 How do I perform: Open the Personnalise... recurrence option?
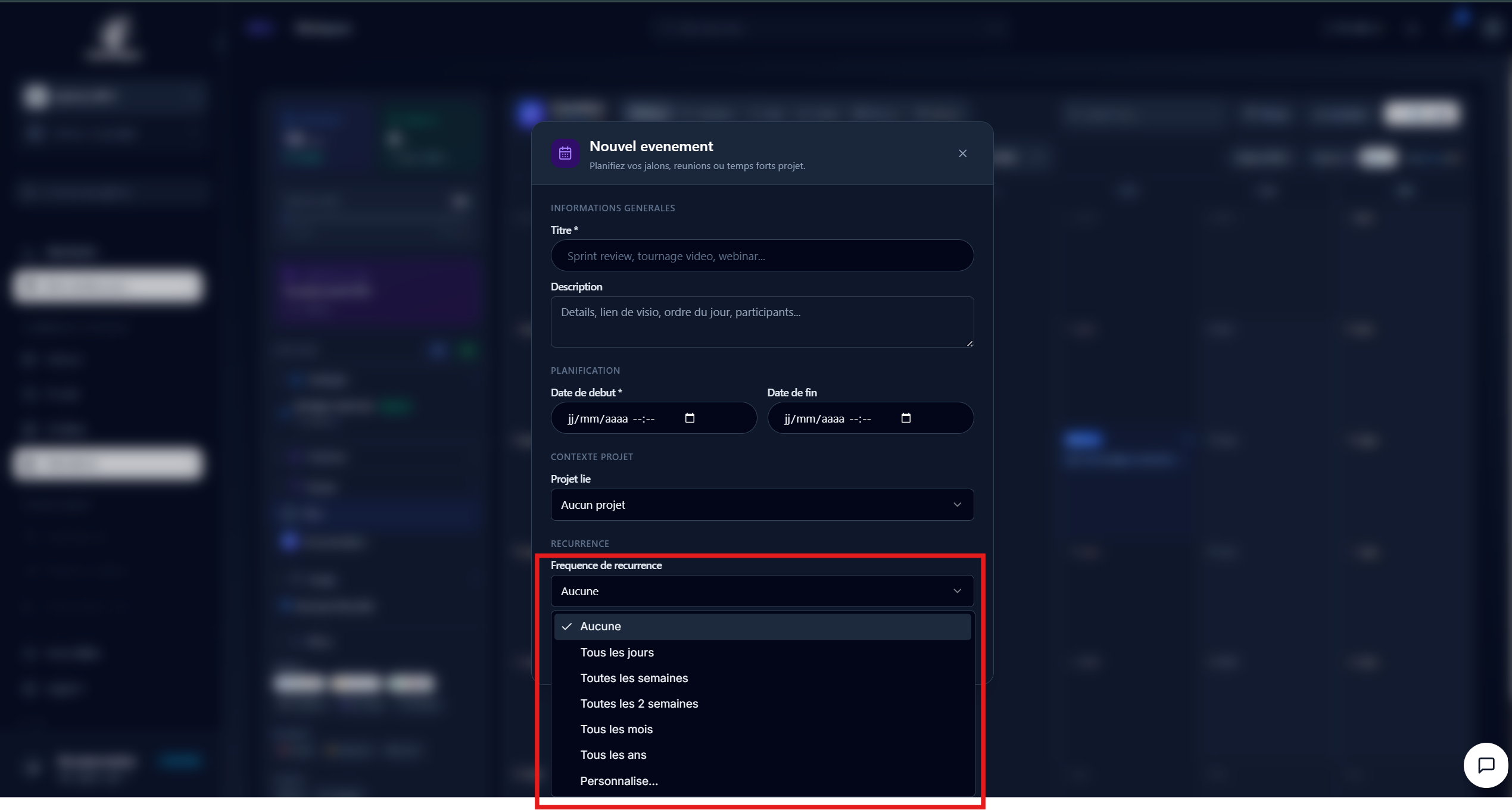(619, 781)
